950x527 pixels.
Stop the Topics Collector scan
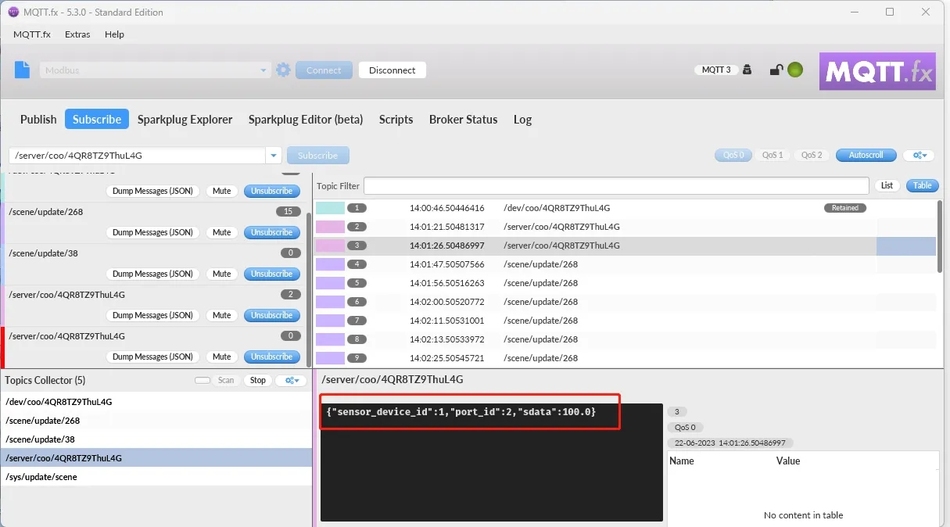[257, 380]
